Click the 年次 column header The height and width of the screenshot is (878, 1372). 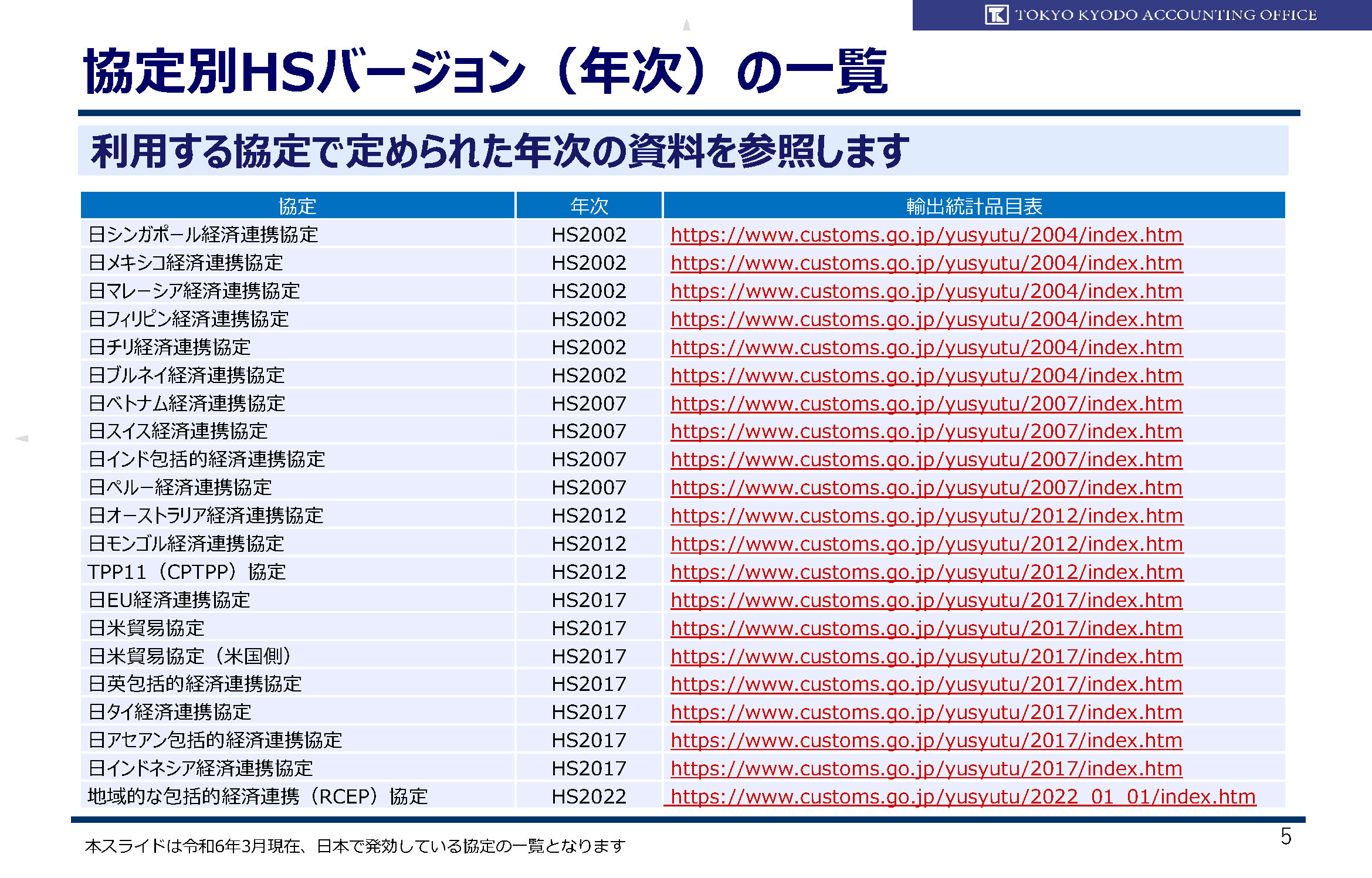point(589,206)
